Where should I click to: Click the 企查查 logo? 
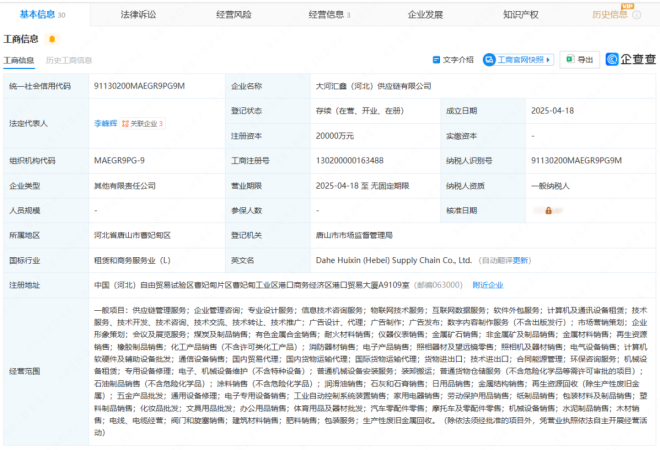[x=633, y=60]
